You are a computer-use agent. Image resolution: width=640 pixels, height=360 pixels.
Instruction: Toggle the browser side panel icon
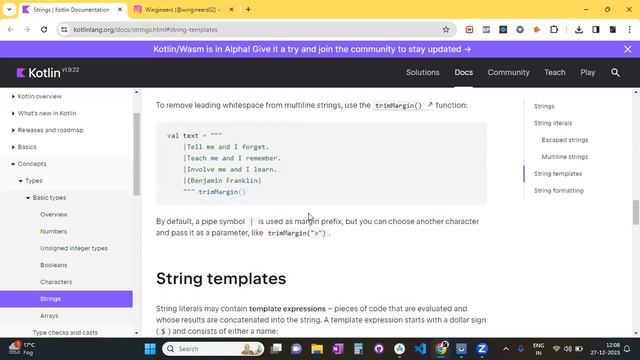point(596,29)
